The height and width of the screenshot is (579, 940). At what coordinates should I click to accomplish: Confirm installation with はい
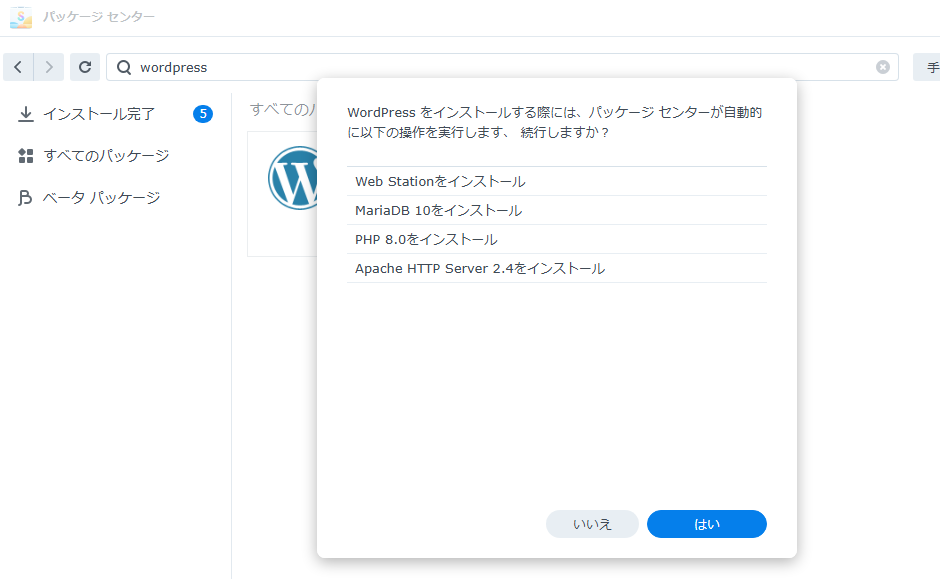[707, 524]
